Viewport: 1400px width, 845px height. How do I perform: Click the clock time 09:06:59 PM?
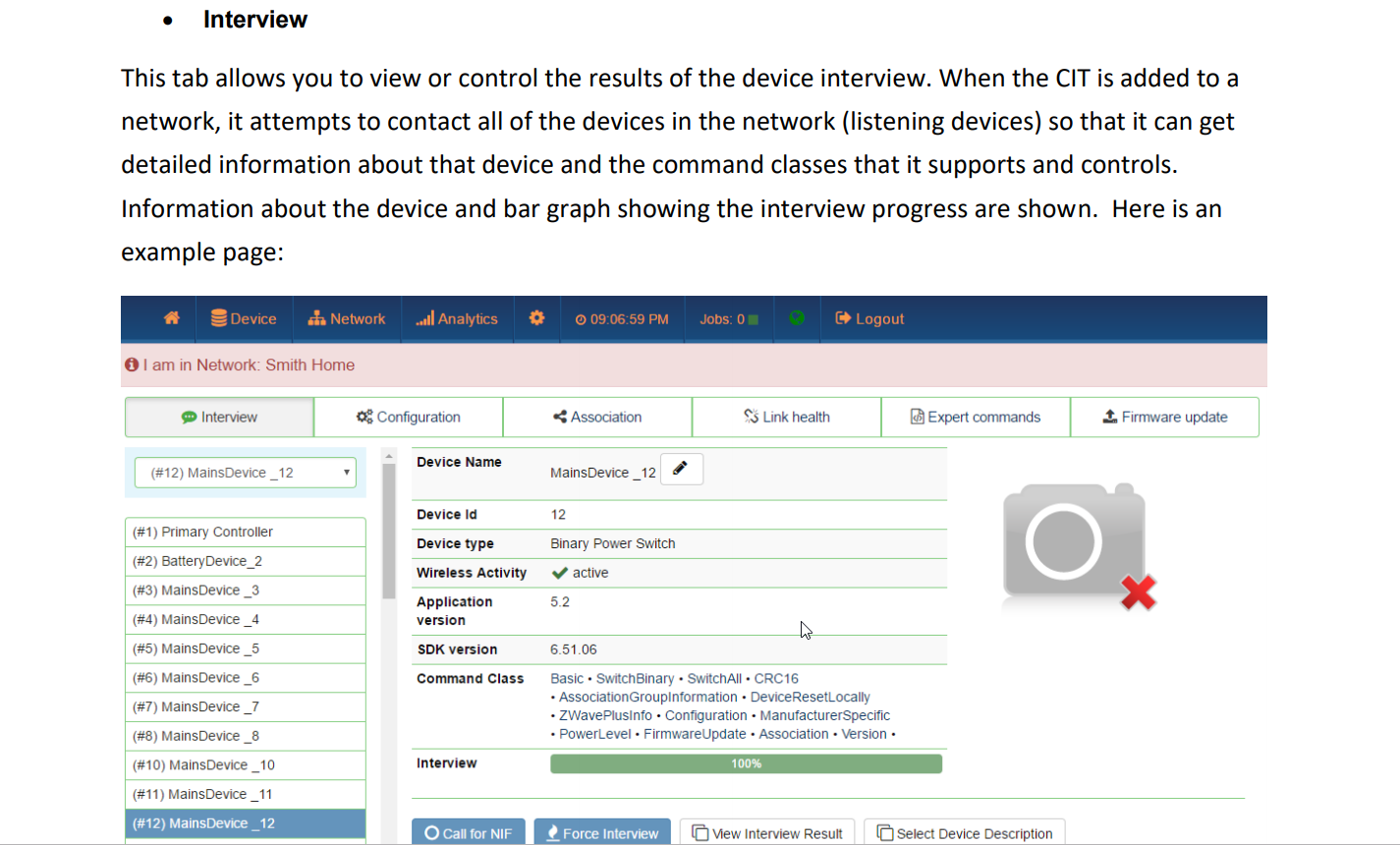click(622, 319)
